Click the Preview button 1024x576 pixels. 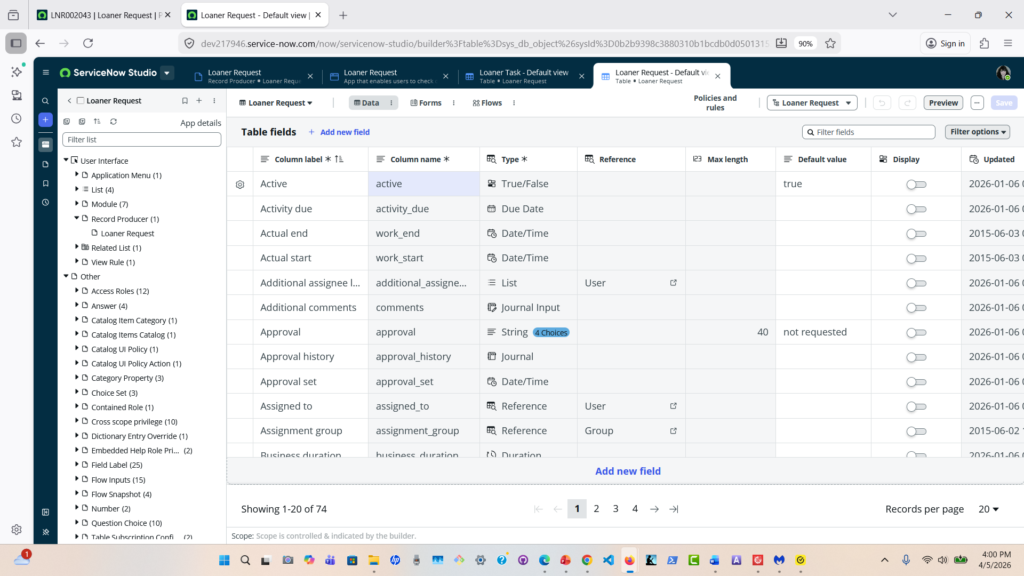pos(943,103)
